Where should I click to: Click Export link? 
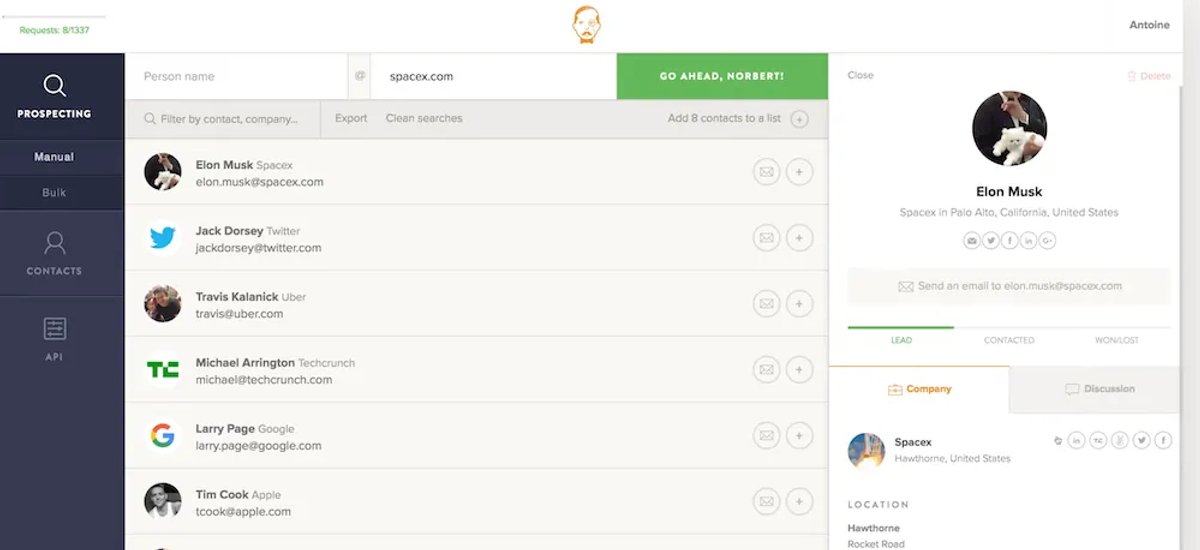(351, 118)
